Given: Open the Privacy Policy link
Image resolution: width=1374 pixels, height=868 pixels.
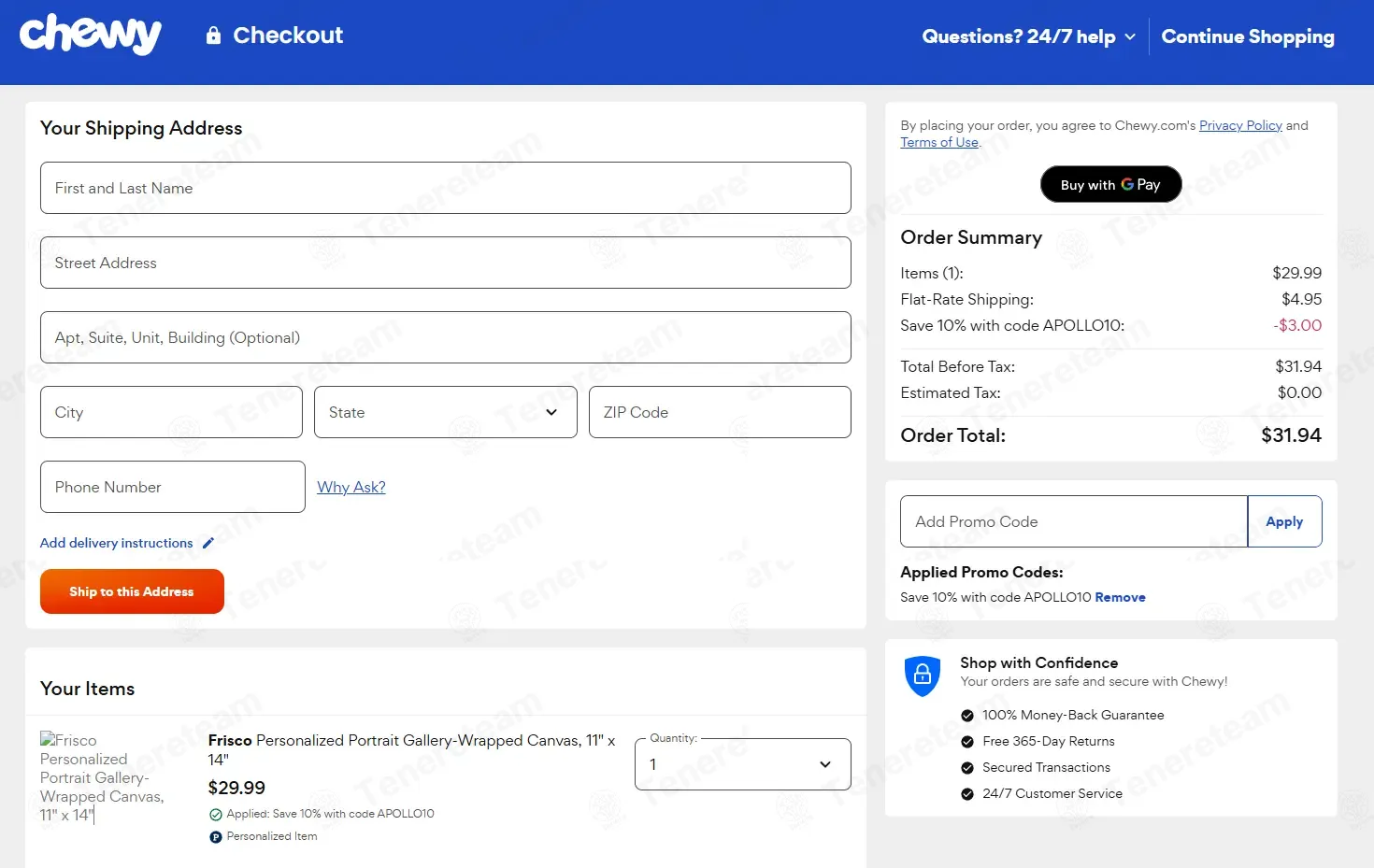Looking at the screenshot, I should pyautogui.click(x=1240, y=125).
